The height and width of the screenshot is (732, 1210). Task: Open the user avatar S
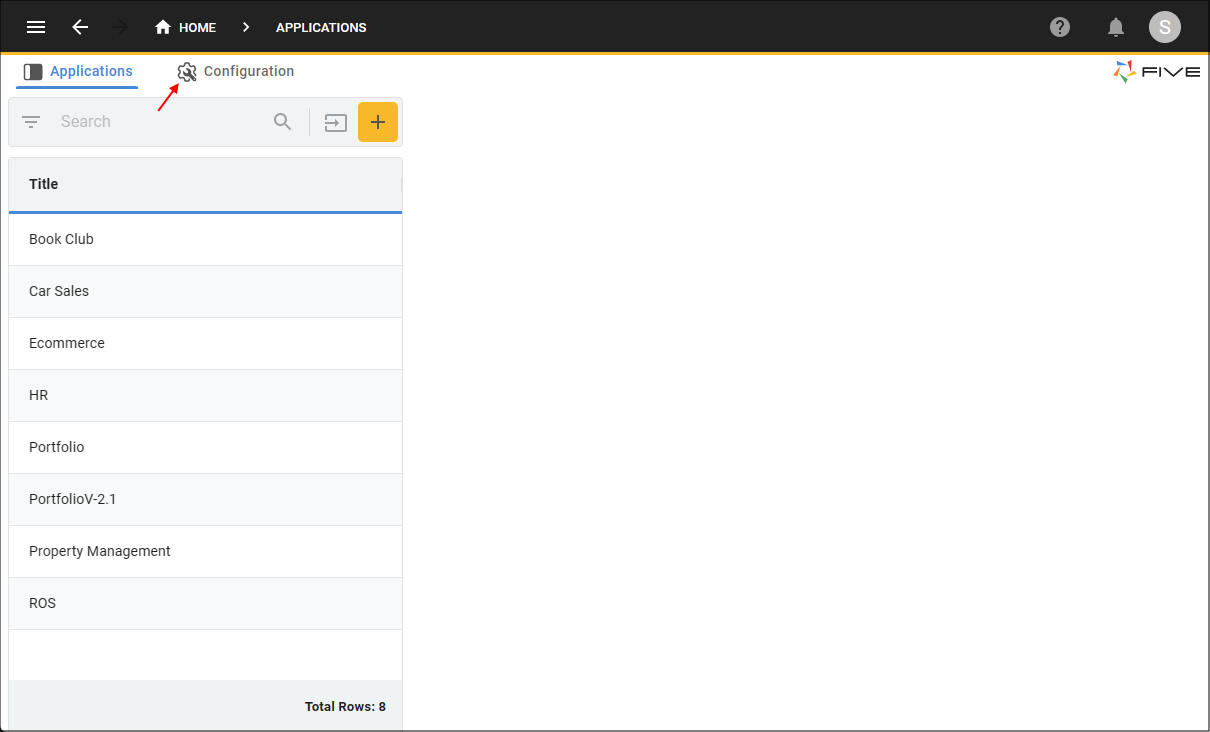click(1164, 27)
